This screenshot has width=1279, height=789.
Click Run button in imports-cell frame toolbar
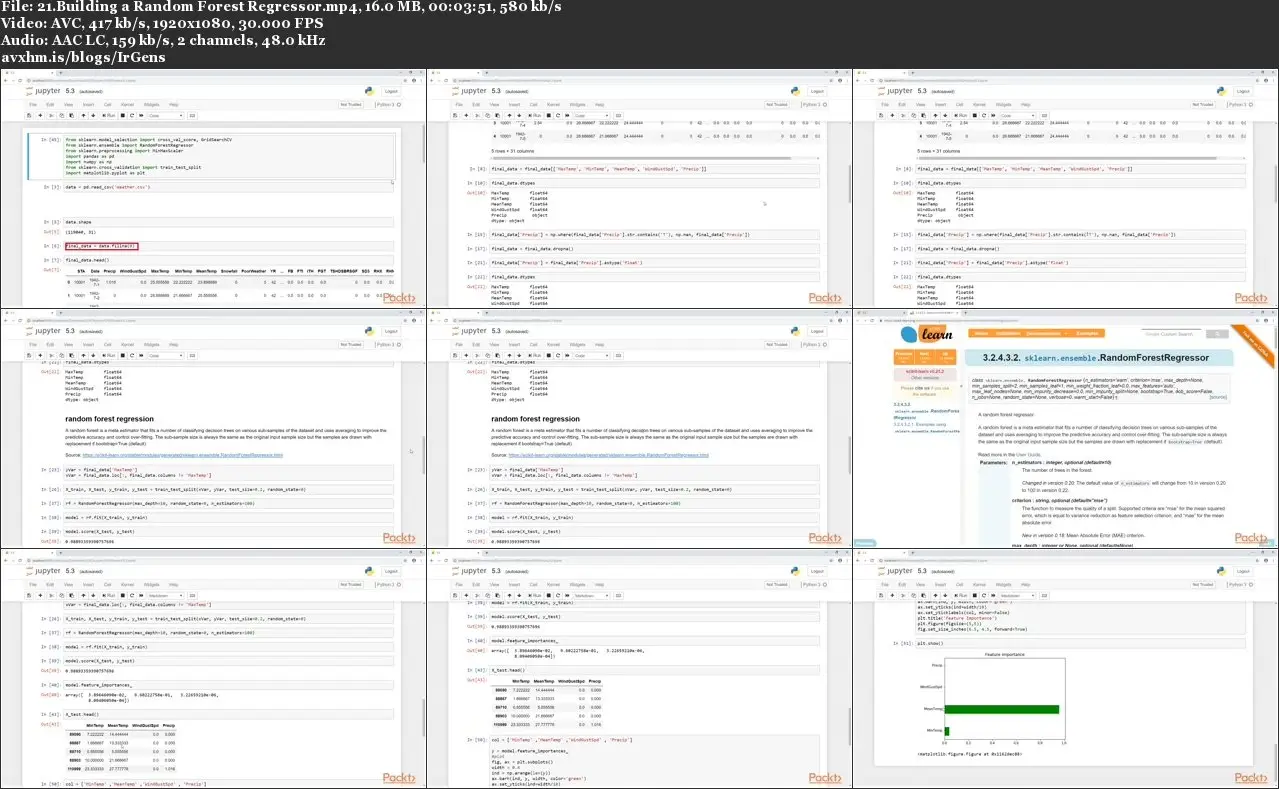click(x=109, y=115)
